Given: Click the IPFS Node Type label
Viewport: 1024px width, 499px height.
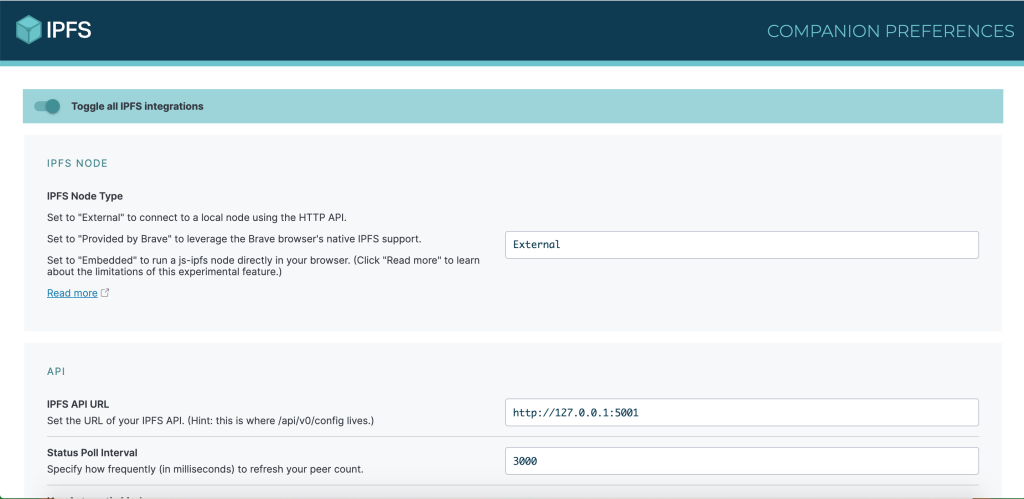Looking at the screenshot, I should point(85,196).
